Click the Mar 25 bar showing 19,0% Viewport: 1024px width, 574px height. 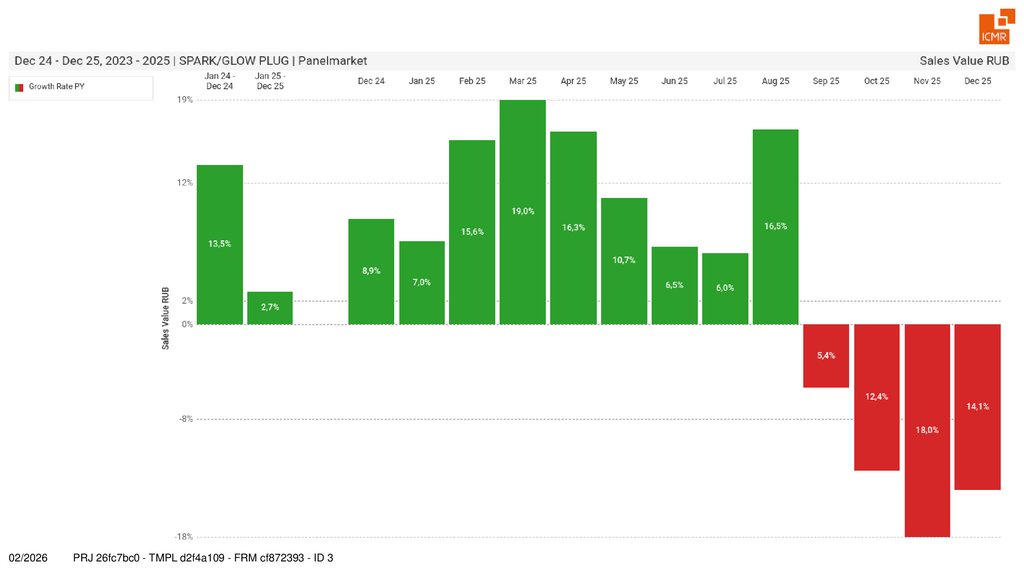pyautogui.click(x=522, y=212)
